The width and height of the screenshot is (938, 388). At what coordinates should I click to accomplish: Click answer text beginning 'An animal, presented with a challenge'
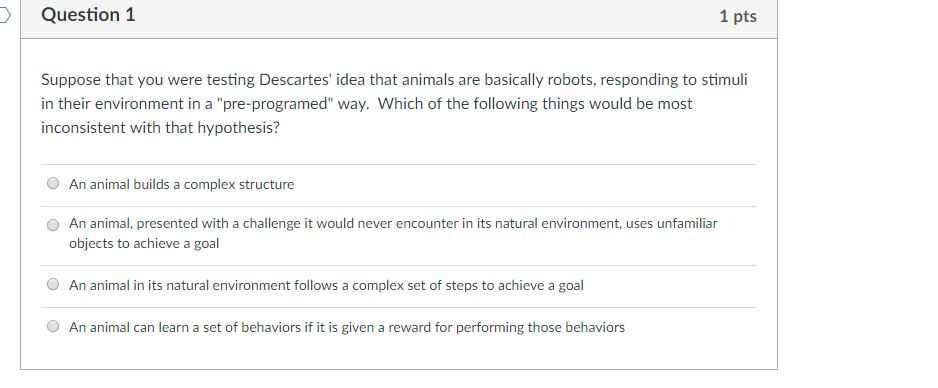click(x=393, y=224)
